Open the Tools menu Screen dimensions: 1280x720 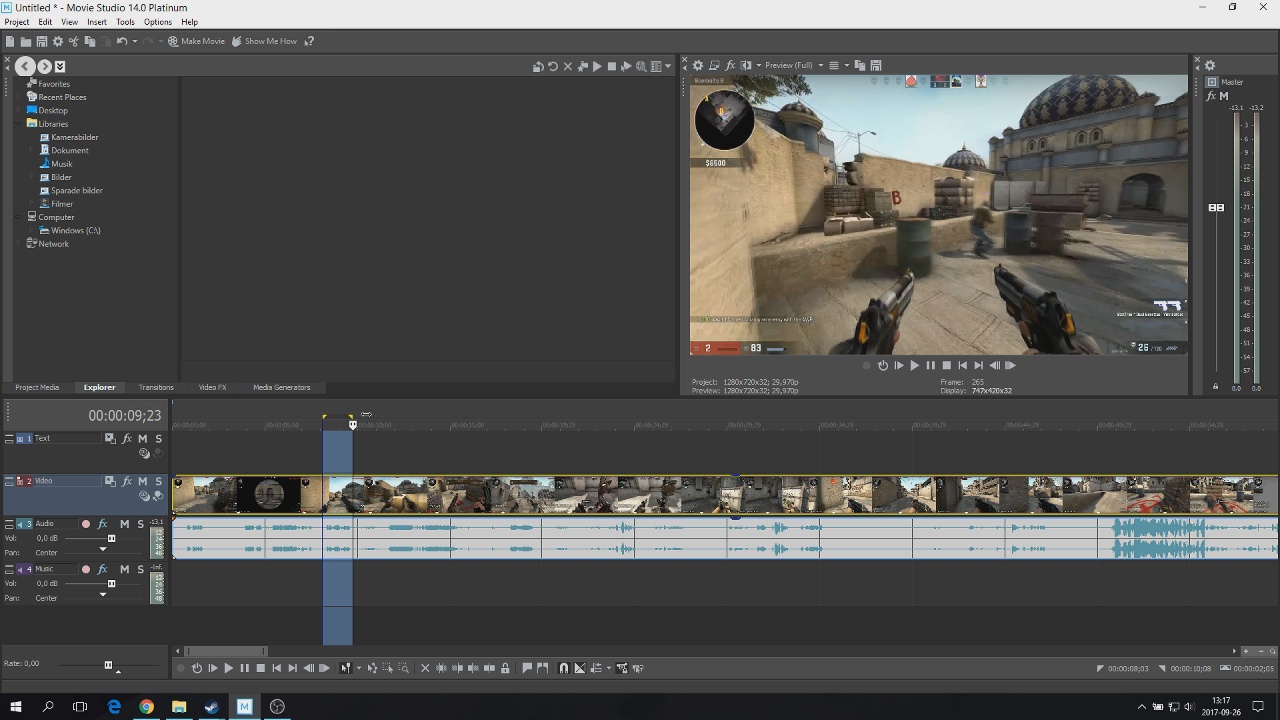pyautogui.click(x=125, y=22)
